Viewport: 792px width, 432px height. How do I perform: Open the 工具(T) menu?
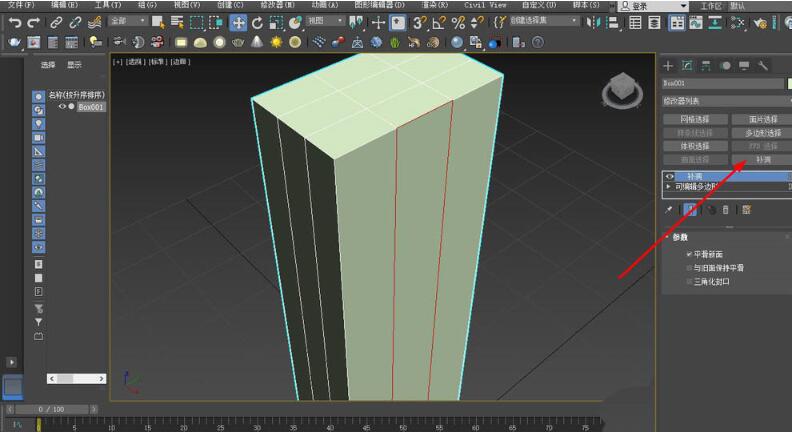click(108, 5)
